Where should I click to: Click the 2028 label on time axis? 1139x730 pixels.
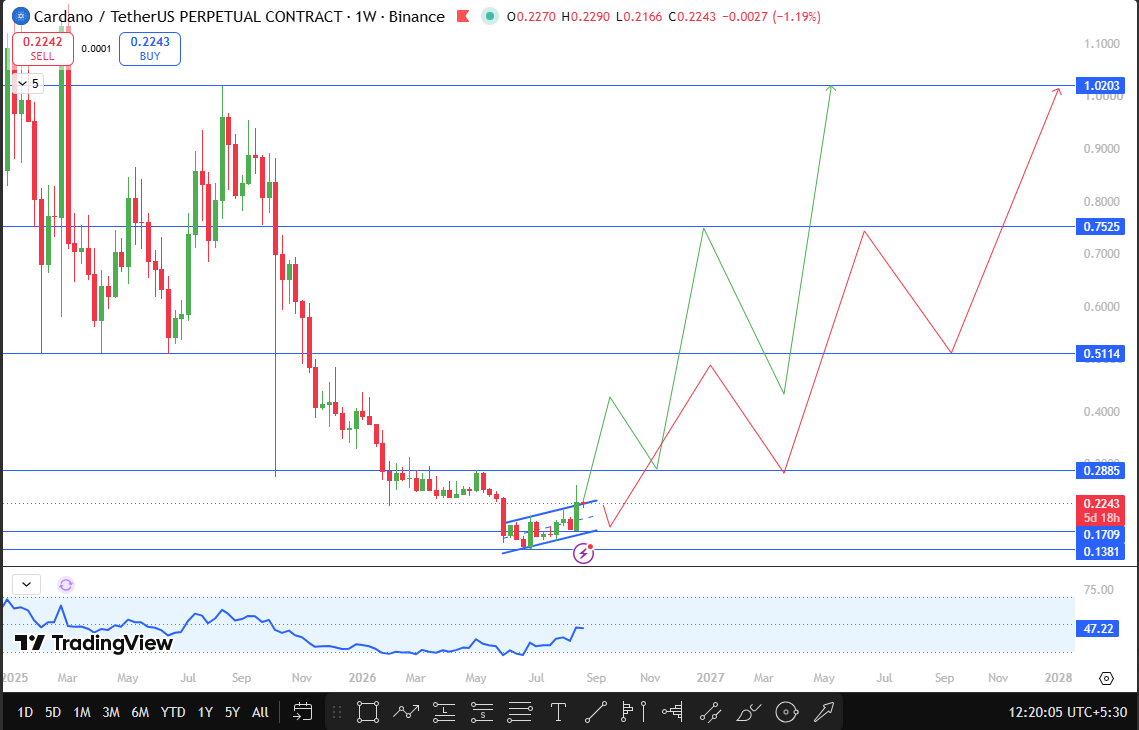pos(1058,678)
